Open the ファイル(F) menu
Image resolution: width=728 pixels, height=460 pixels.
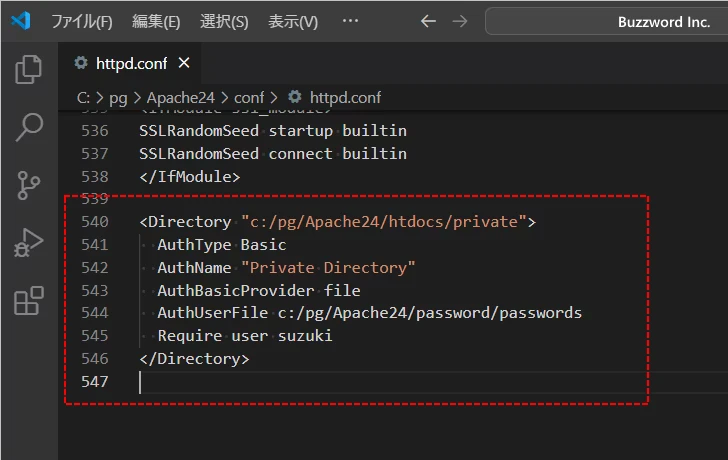click(x=81, y=21)
